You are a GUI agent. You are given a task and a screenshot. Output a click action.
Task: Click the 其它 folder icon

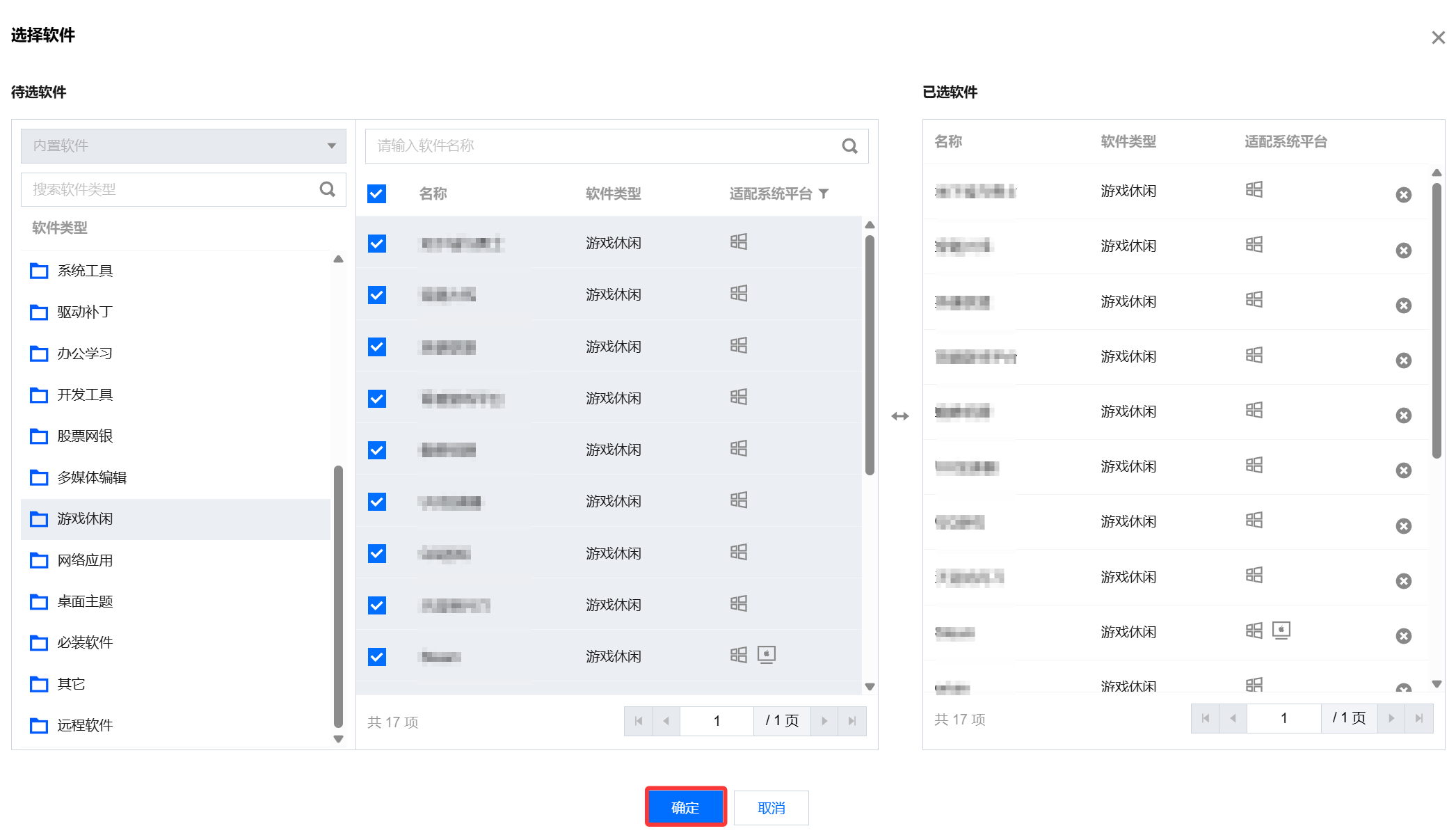point(39,684)
